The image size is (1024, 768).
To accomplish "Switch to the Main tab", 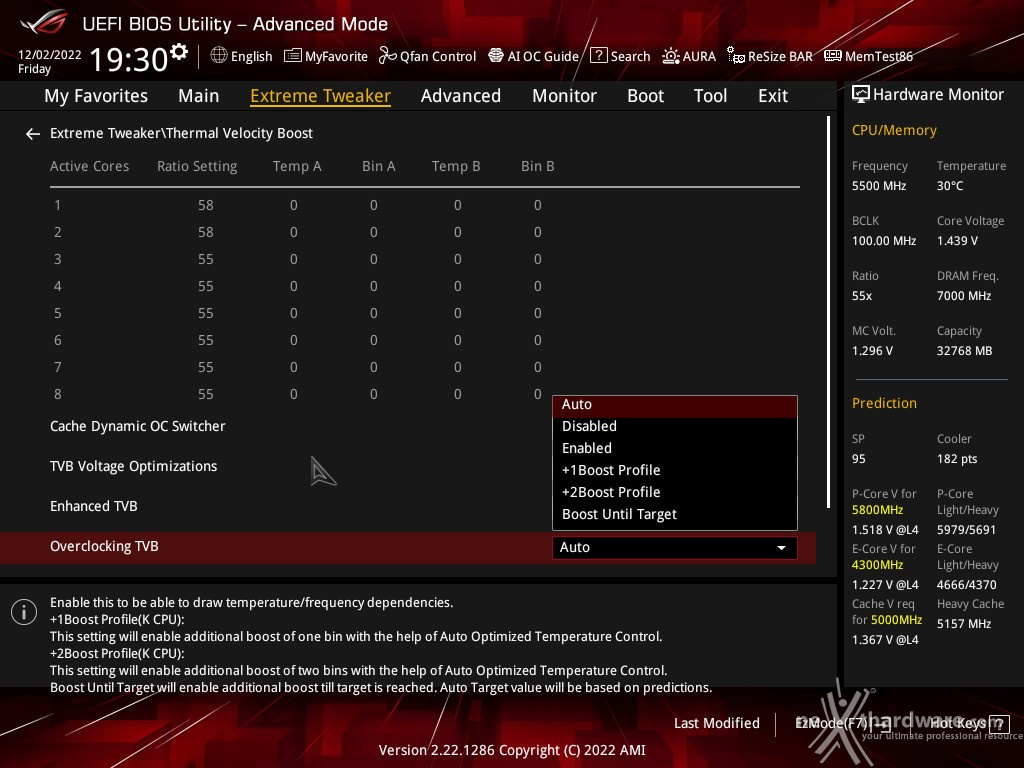I will coord(199,96).
